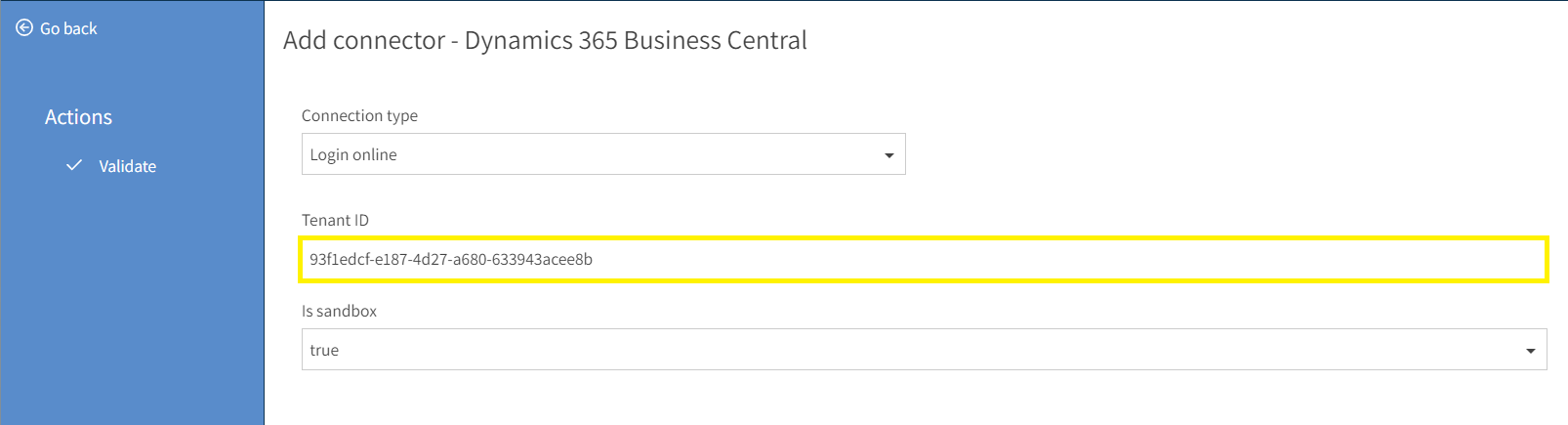
Task: Click the Tenant ID GUID text
Action: click(x=451, y=259)
